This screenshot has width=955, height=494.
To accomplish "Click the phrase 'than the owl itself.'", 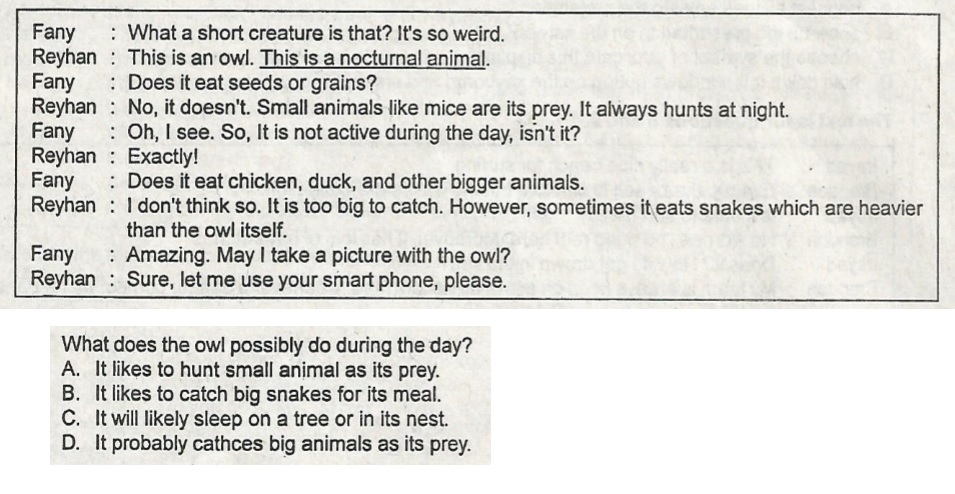I will point(206,230).
